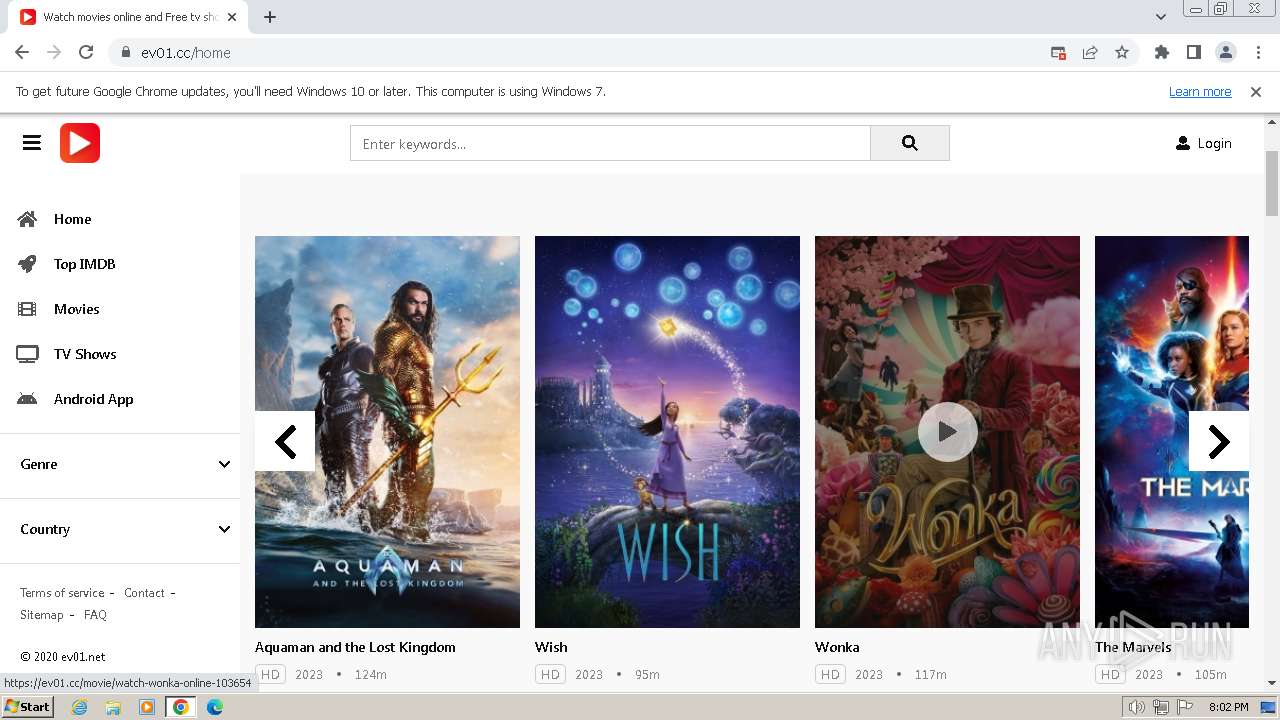Viewport: 1280px width, 720px height.
Task: Expand the Country section
Action: [x=125, y=529]
